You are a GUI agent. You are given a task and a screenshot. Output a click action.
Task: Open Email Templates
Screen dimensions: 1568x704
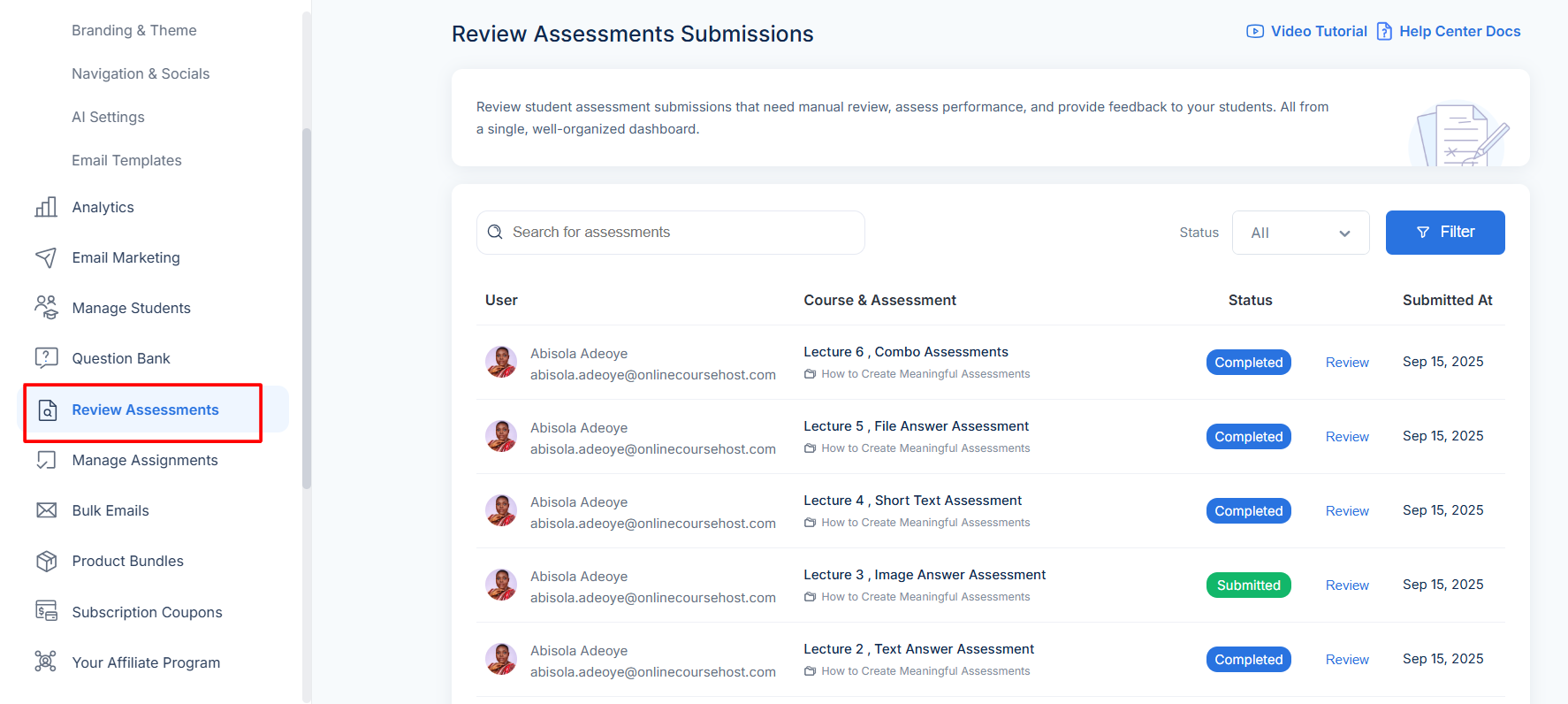[126, 160]
